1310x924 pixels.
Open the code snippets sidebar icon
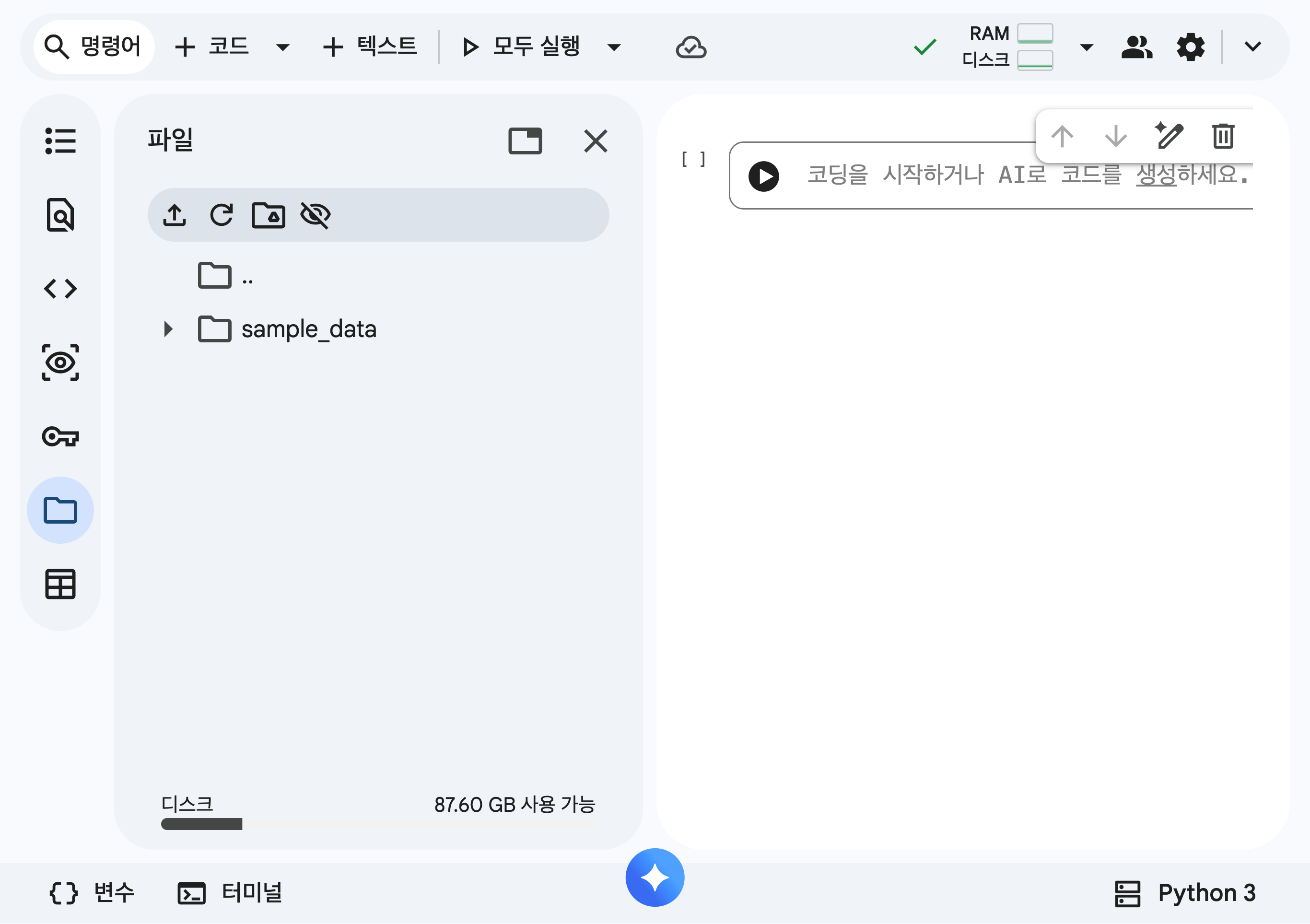(x=60, y=289)
